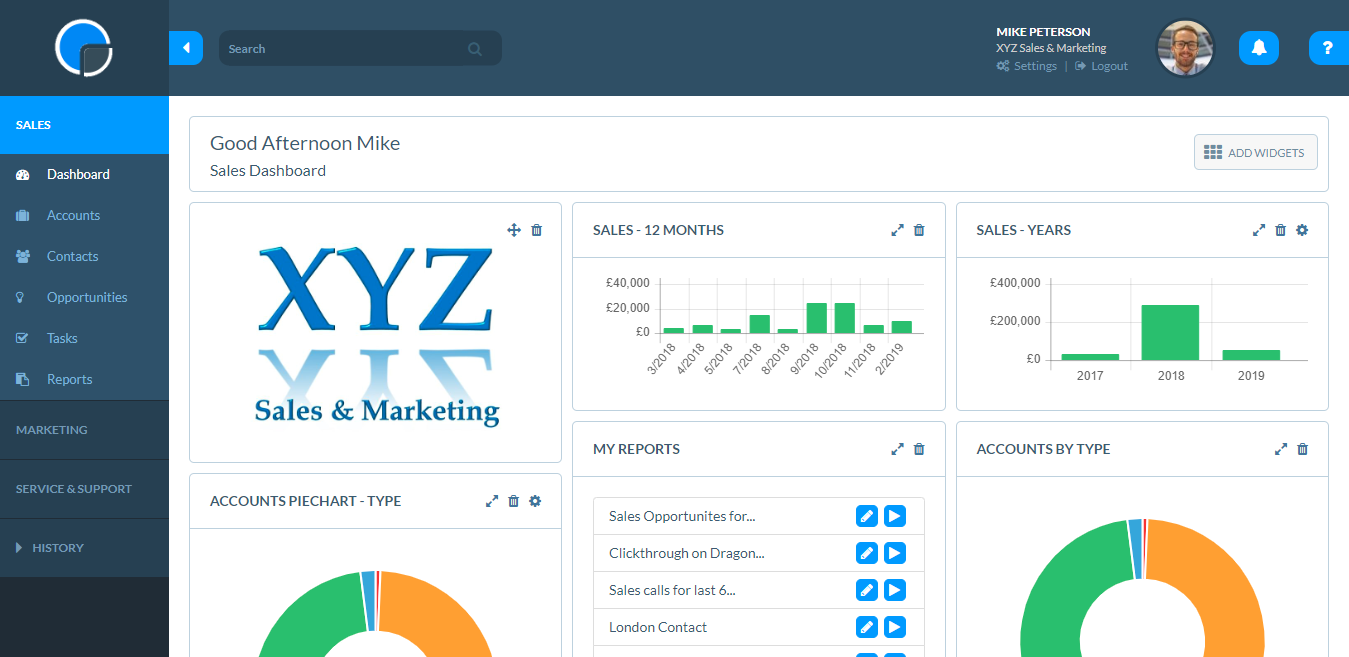This screenshot has height=657, width=1349.
Task: Click the MIKE PETERSON user name
Action: (x=1043, y=32)
